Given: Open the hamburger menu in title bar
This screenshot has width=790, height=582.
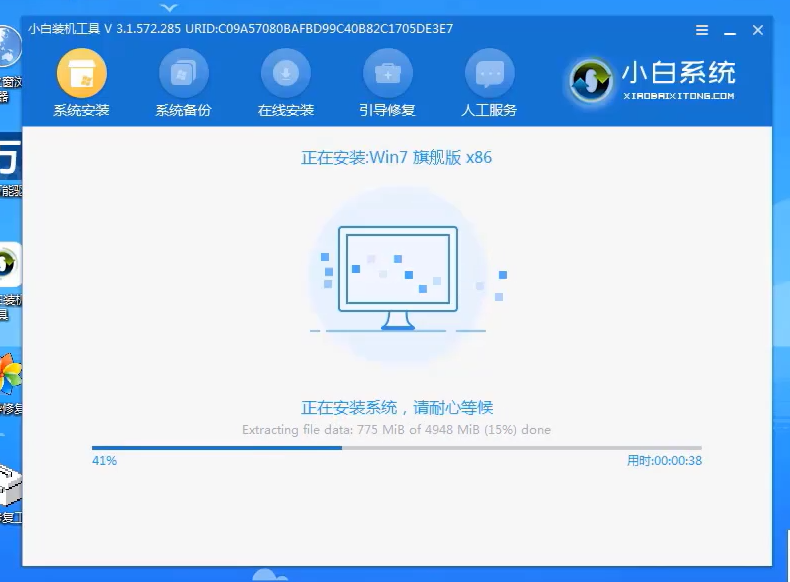Looking at the screenshot, I should [x=704, y=30].
